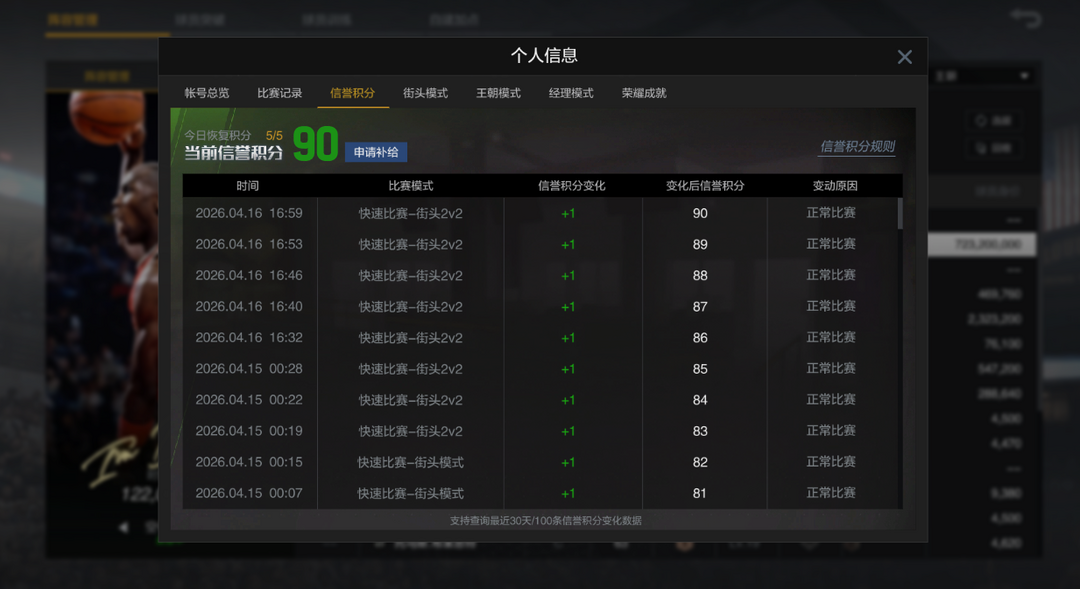Select the 2026.04.15 00:19 timestamp
The height and width of the screenshot is (589, 1080).
point(249,431)
